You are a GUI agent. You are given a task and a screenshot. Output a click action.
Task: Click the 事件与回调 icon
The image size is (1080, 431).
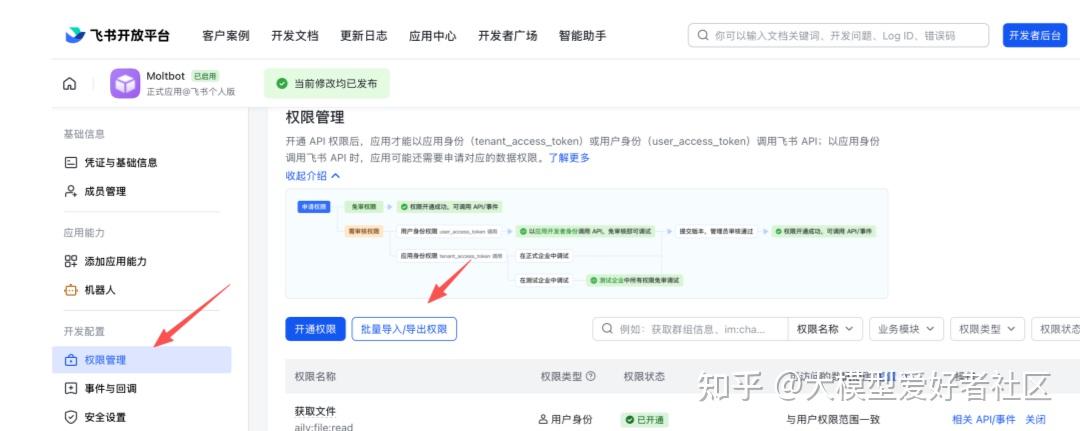(70, 388)
